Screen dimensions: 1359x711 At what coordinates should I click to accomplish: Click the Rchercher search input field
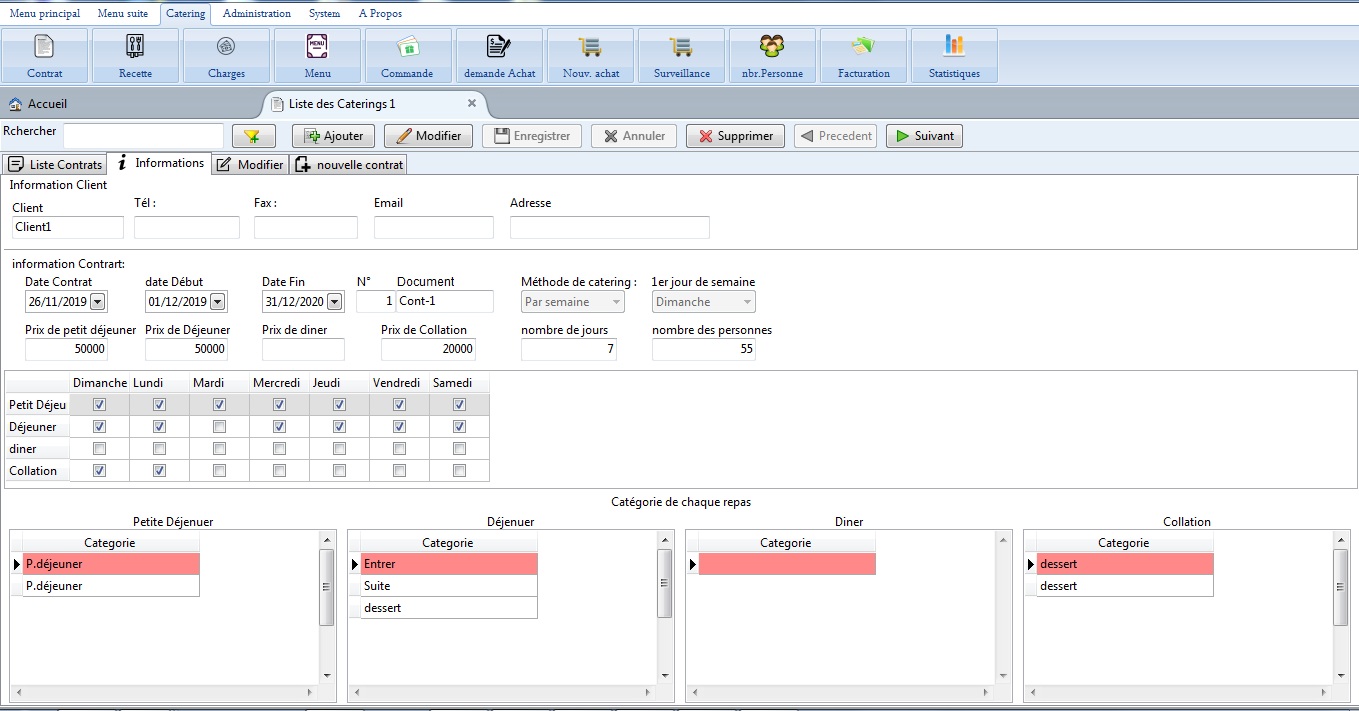(143, 135)
